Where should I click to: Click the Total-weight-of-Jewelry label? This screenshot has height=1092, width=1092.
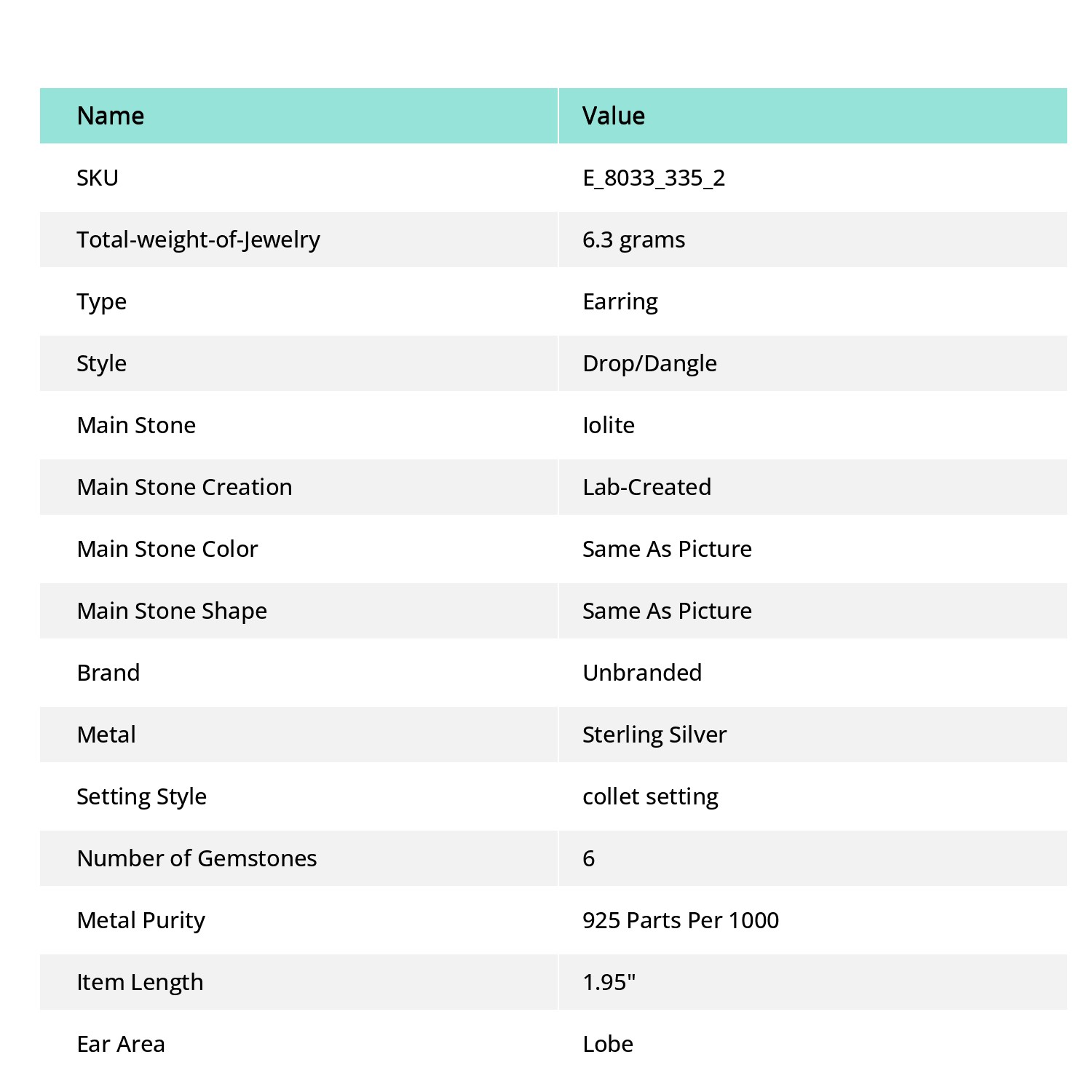198,240
